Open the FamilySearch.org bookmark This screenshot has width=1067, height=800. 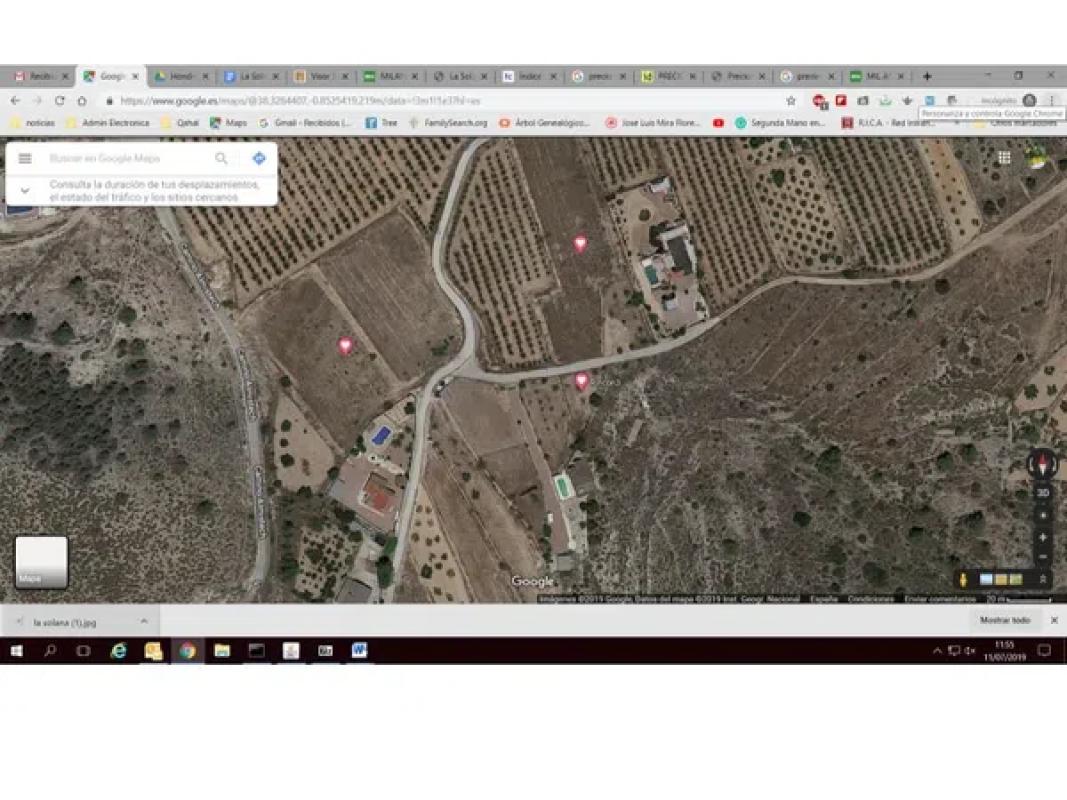(448, 123)
